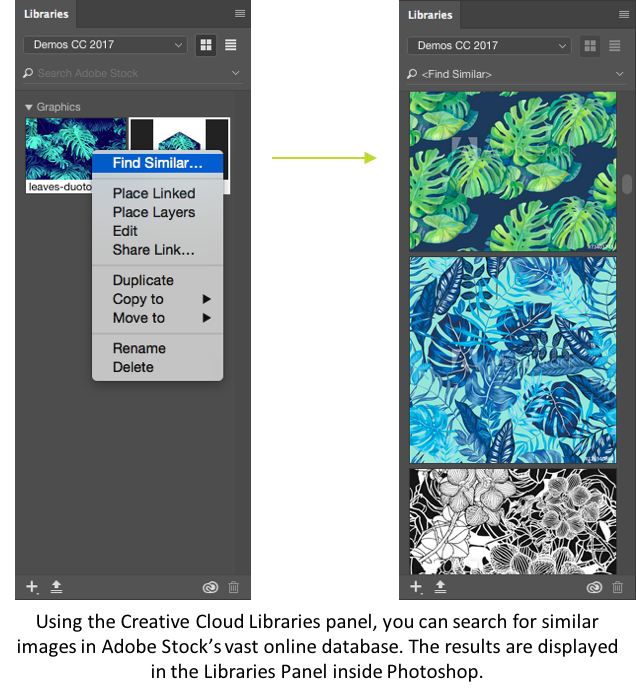The width and height of the screenshot is (636, 697).
Task: Choose Place Layers from context menu
Action: click(157, 212)
